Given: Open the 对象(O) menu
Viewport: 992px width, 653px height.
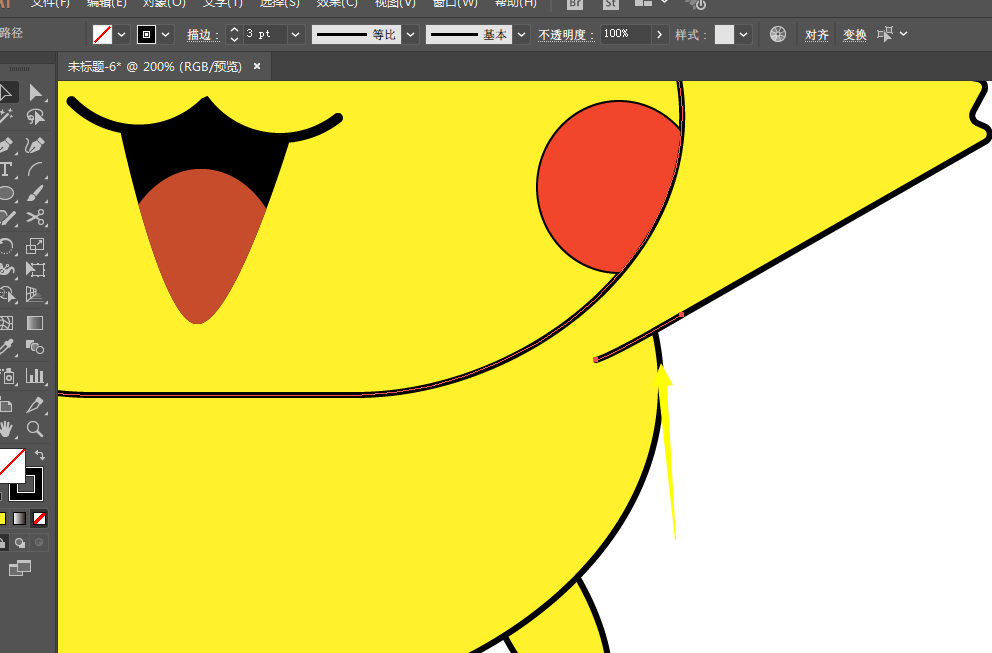Looking at the screenshot, I should point(164,3).
